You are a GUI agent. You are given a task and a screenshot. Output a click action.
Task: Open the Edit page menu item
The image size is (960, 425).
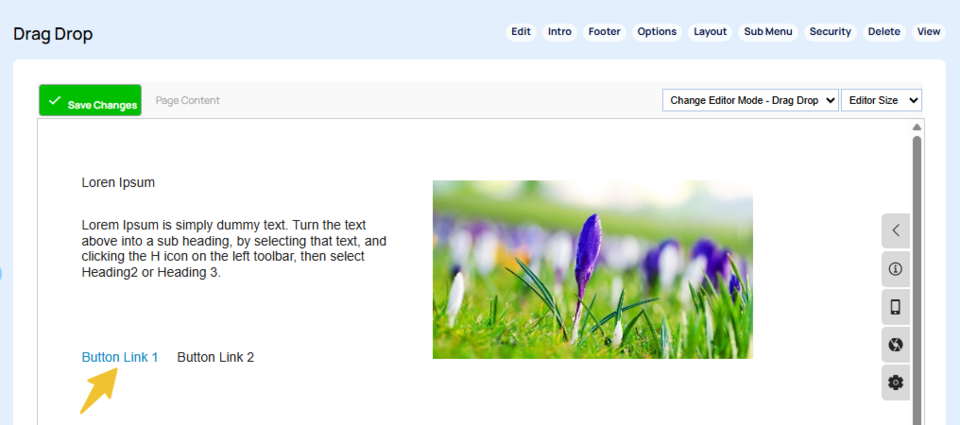(521, 32)
